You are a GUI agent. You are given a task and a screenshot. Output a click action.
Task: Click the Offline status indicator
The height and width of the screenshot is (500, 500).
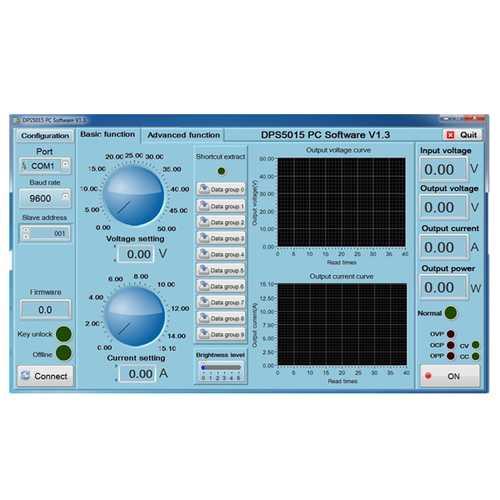coord(64,353)
